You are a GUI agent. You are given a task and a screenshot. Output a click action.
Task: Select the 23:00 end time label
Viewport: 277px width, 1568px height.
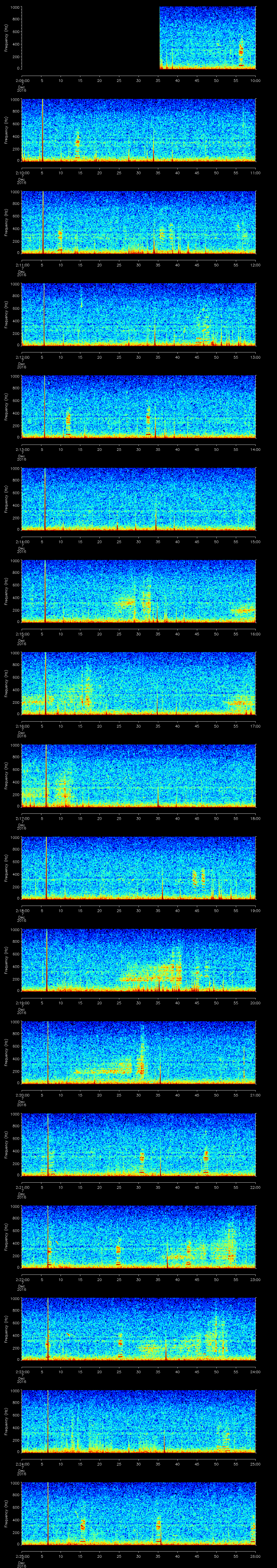(x=255, y=1279)
